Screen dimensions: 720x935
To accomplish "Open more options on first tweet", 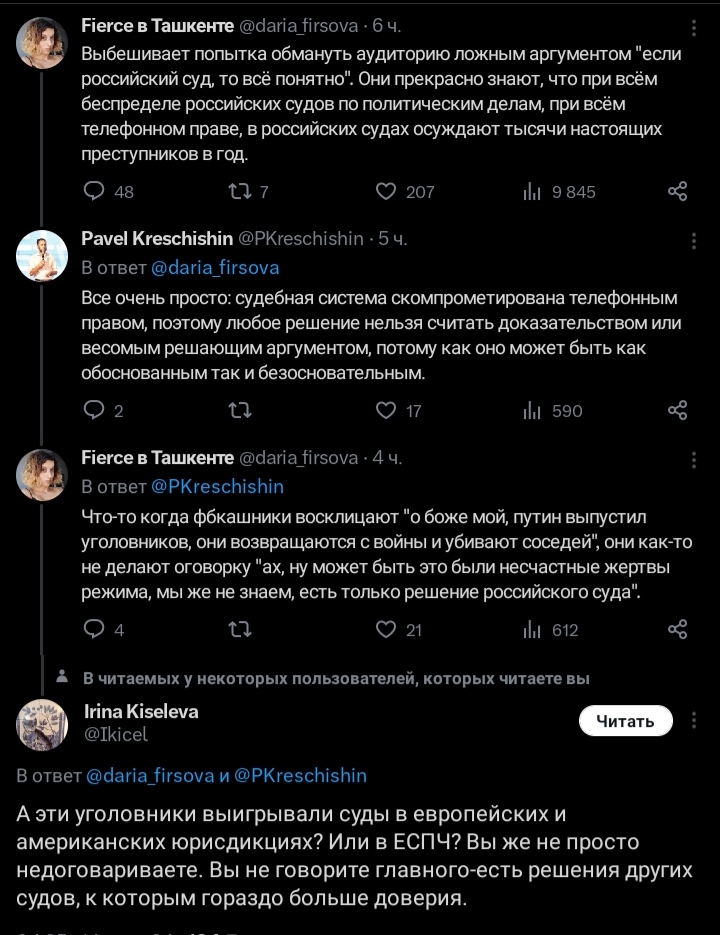I will pyautogui.click(x=694, y=23).
